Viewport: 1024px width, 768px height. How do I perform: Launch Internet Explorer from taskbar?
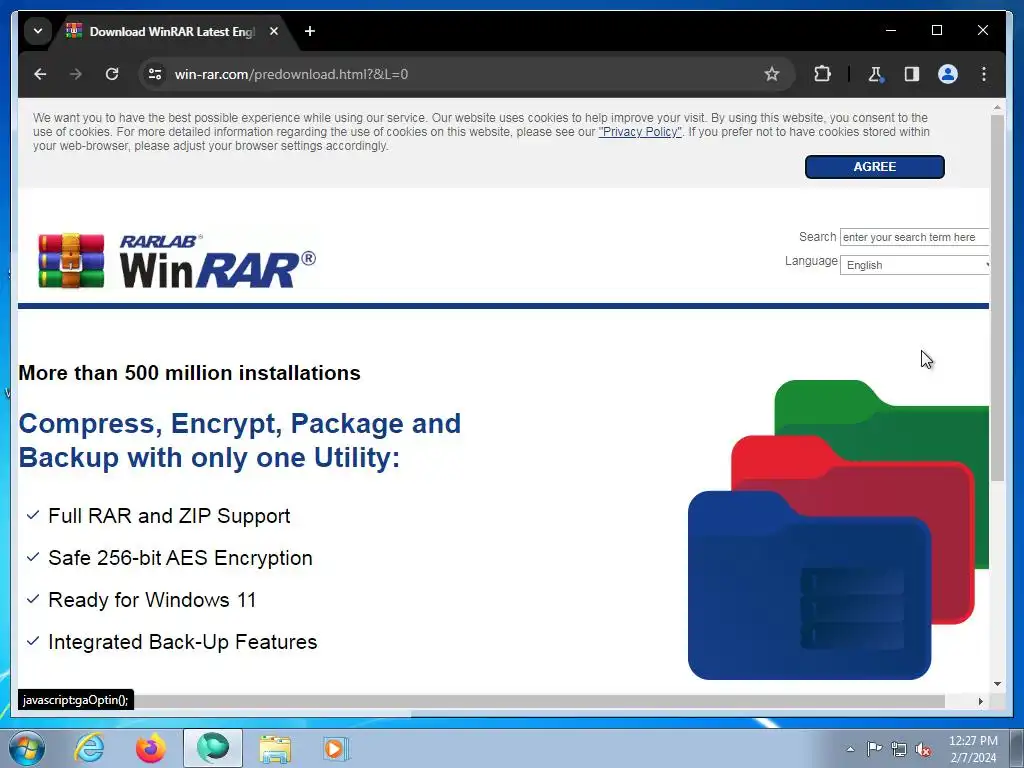(x=89, y=748)
